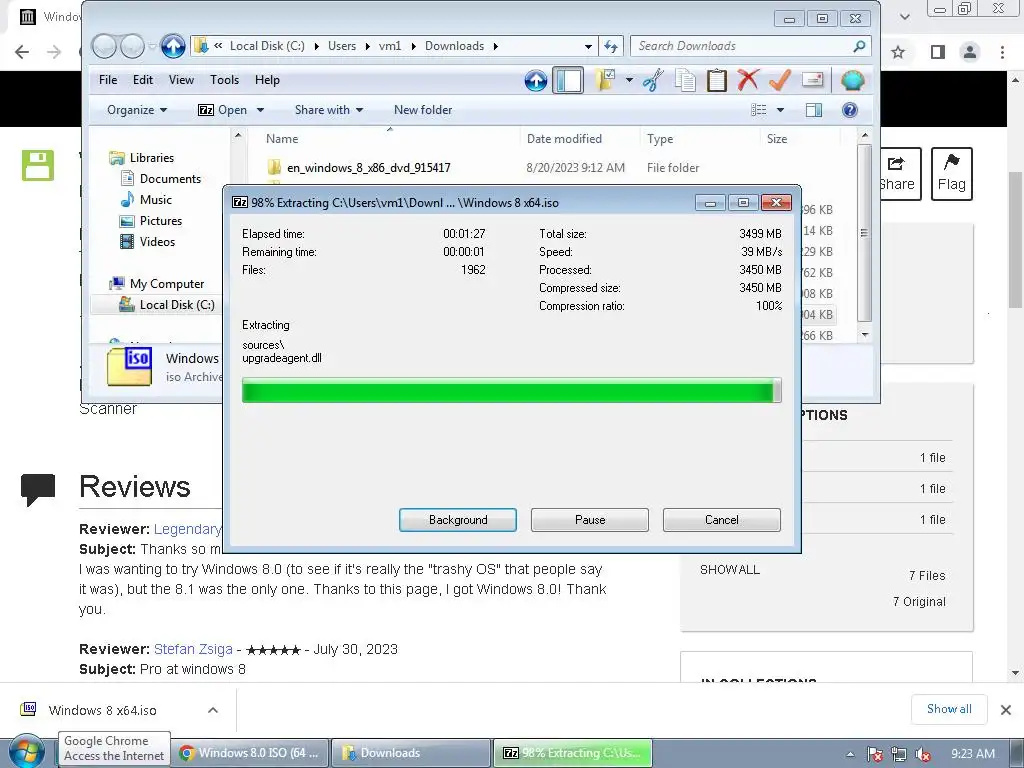Select vm1 in the address breadcrumb
Viewport: 1024px width, 768px height.
point(390,46)
